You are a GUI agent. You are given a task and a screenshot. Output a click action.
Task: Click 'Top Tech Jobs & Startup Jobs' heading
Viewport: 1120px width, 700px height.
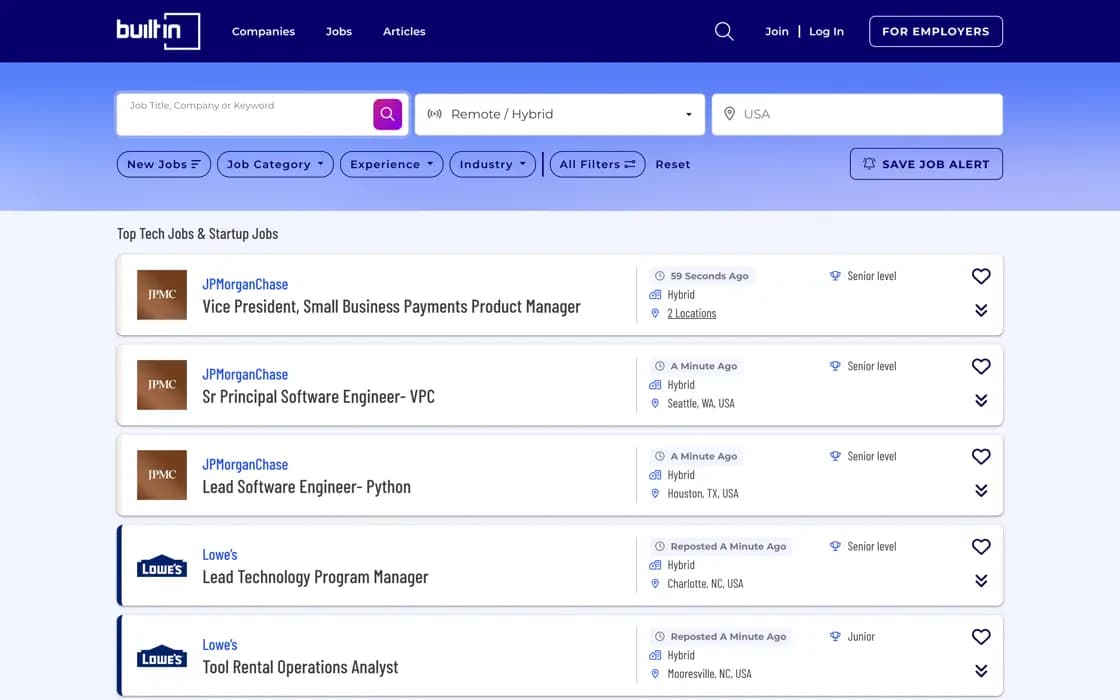click(x=197, y=234)
